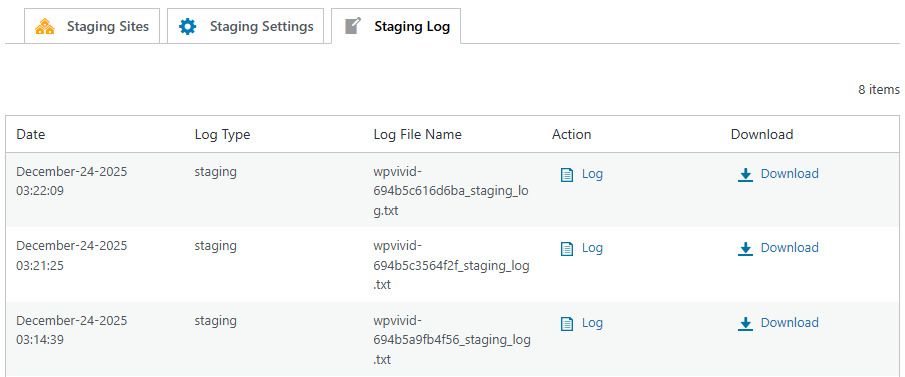Click the Staging Sites house icon

coord(44,27)
